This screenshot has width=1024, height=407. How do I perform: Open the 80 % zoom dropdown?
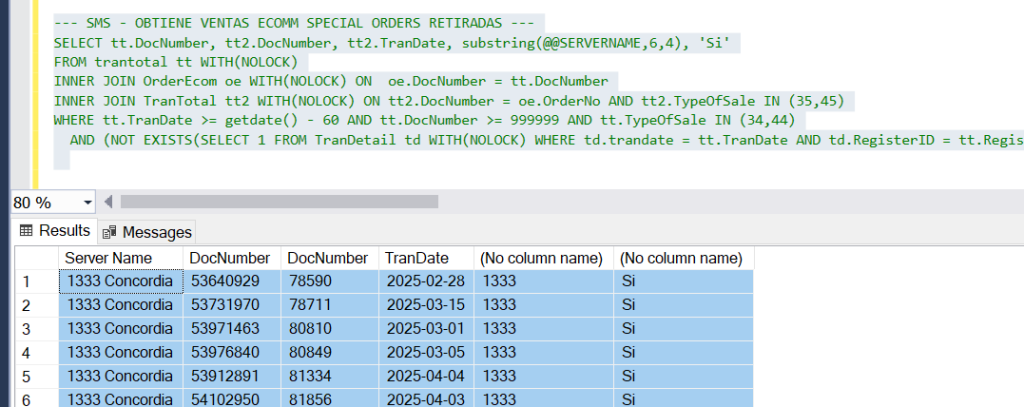(88, 203)
